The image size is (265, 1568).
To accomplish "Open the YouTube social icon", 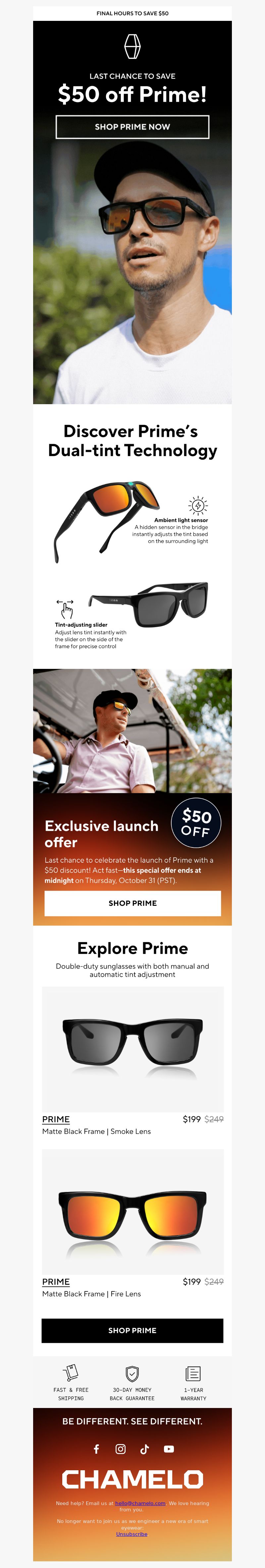I will click(169, 1449).
